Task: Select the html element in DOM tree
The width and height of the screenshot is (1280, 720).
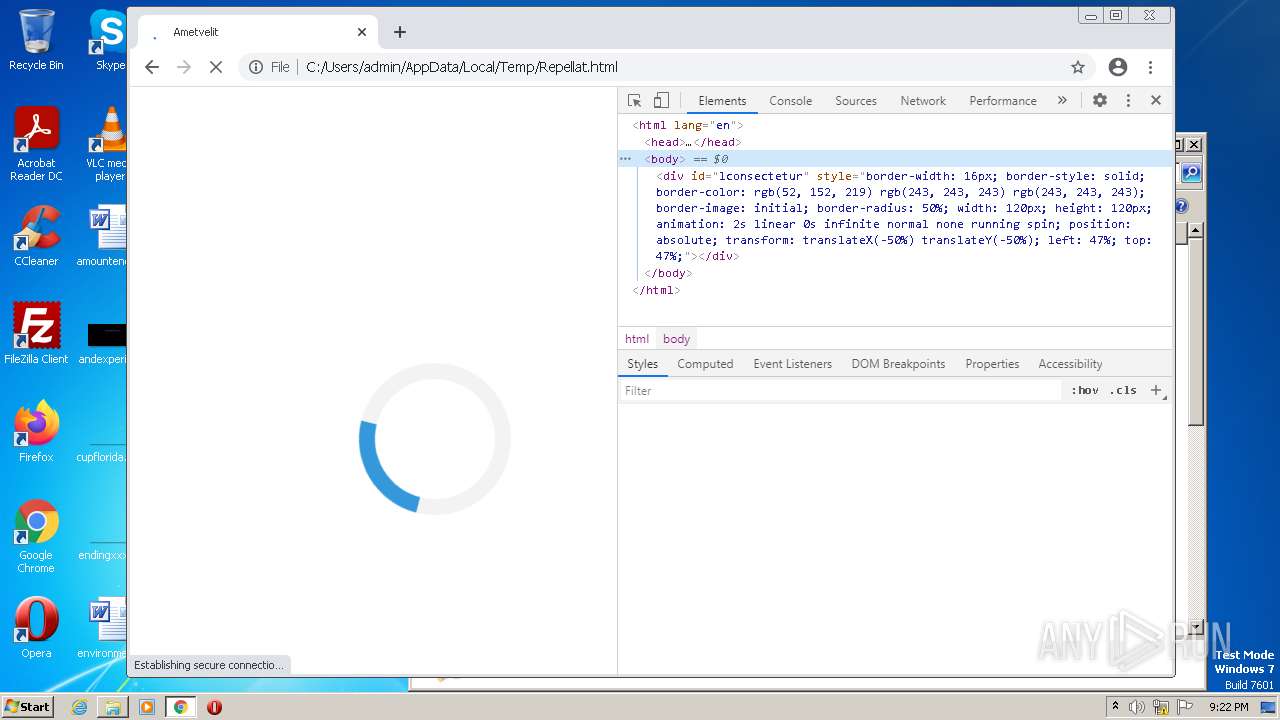Action: (688, 125)
